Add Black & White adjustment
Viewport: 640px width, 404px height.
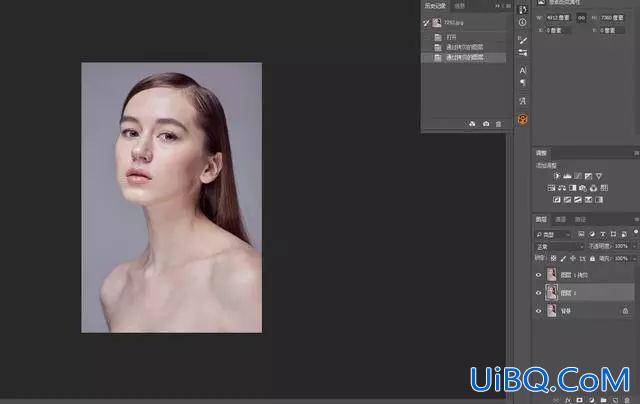point(573,188)
